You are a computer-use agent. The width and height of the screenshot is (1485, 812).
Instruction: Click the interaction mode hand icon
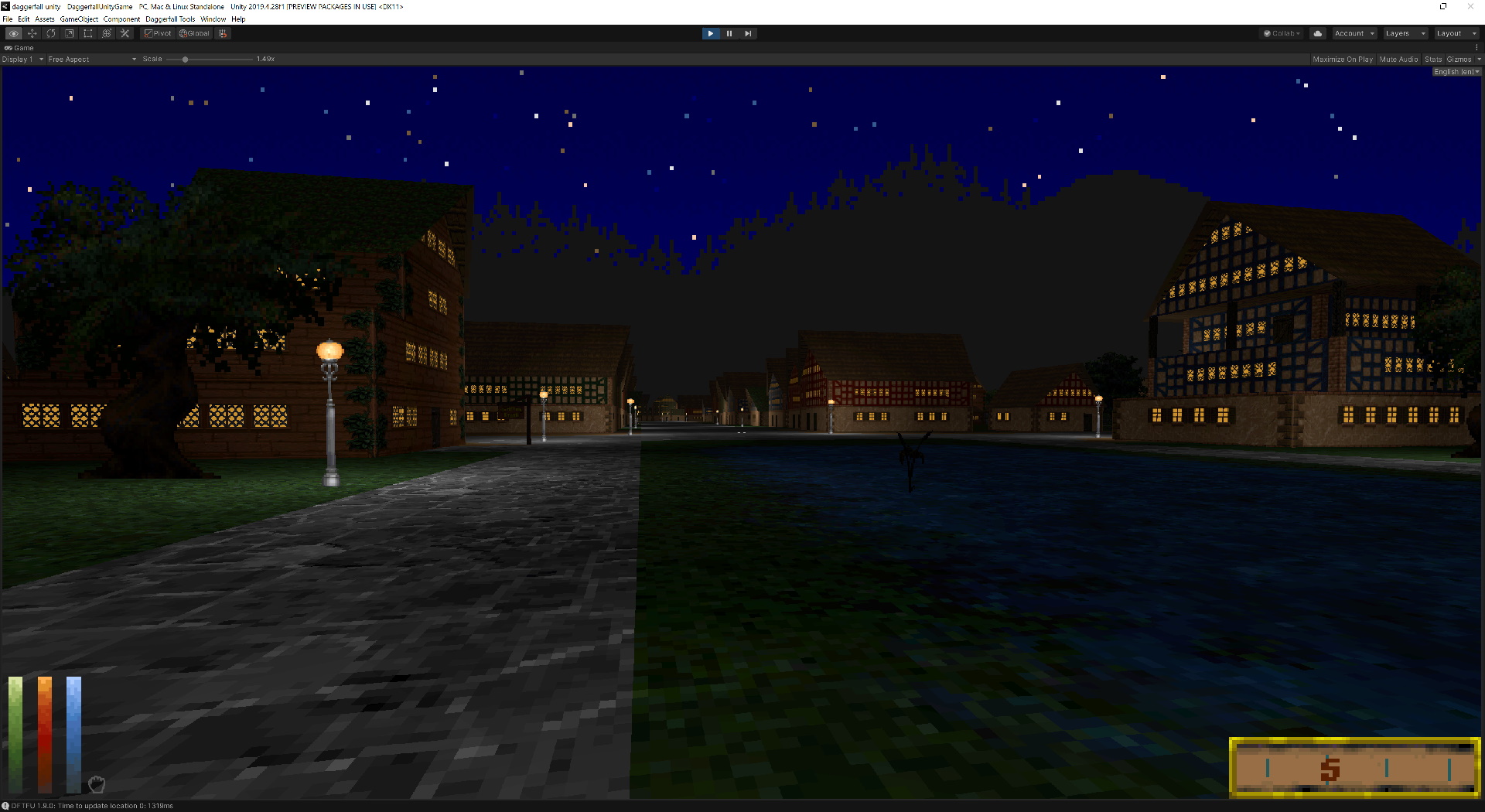click(x=96, y=784)
